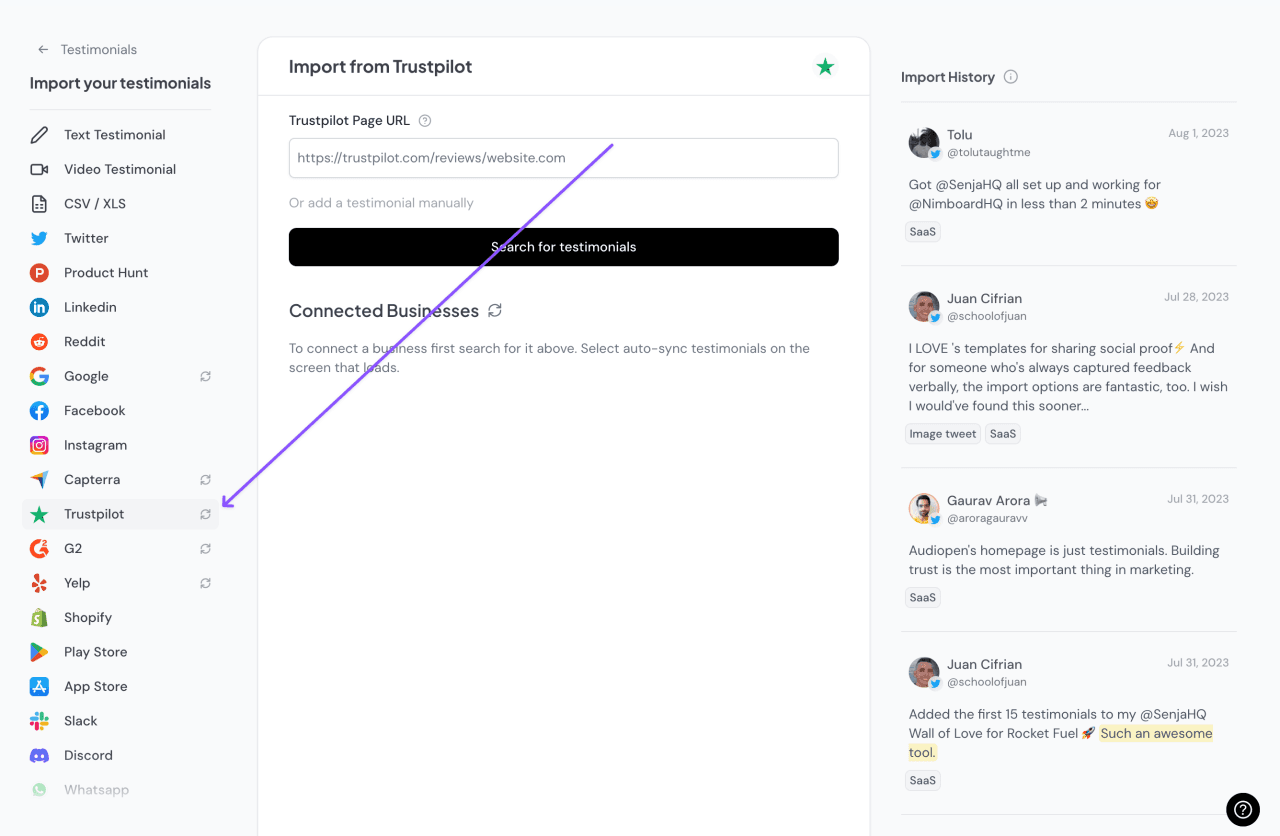Click Gaurav Arora's profile avatar
Image resolution: width=1280 pixels, height=836 pixels.
coord(924,508)
